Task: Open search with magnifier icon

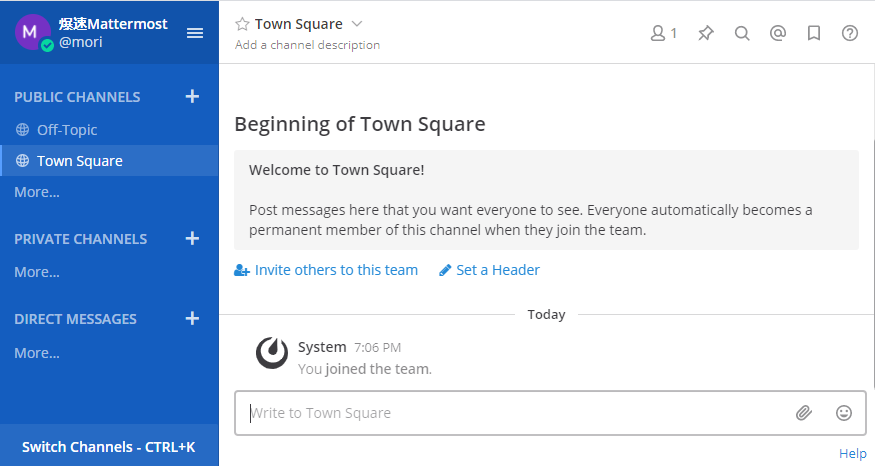Action: pyautogui.click(x=742, y=33)
